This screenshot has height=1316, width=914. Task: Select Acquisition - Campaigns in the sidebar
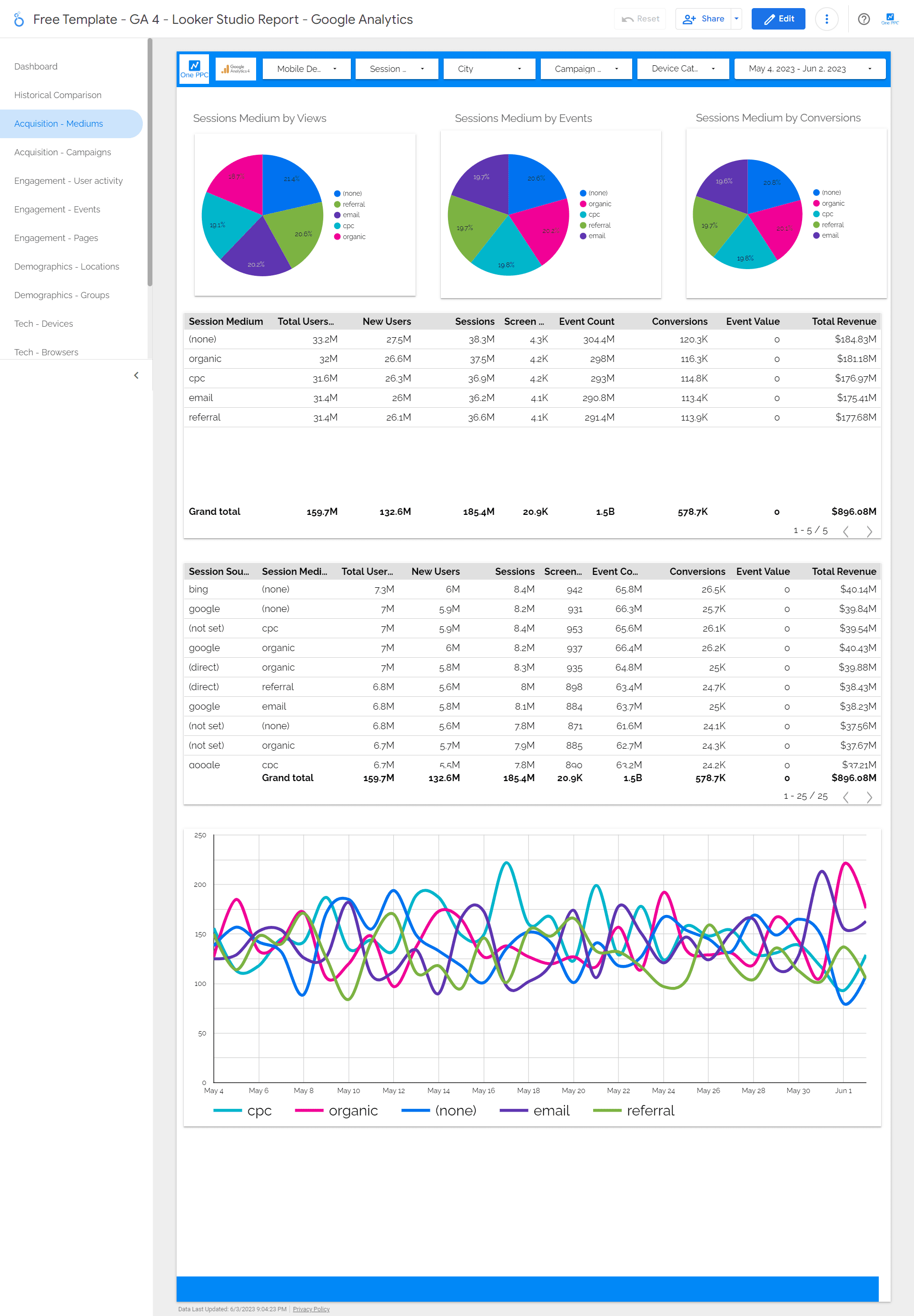(63, 152)
